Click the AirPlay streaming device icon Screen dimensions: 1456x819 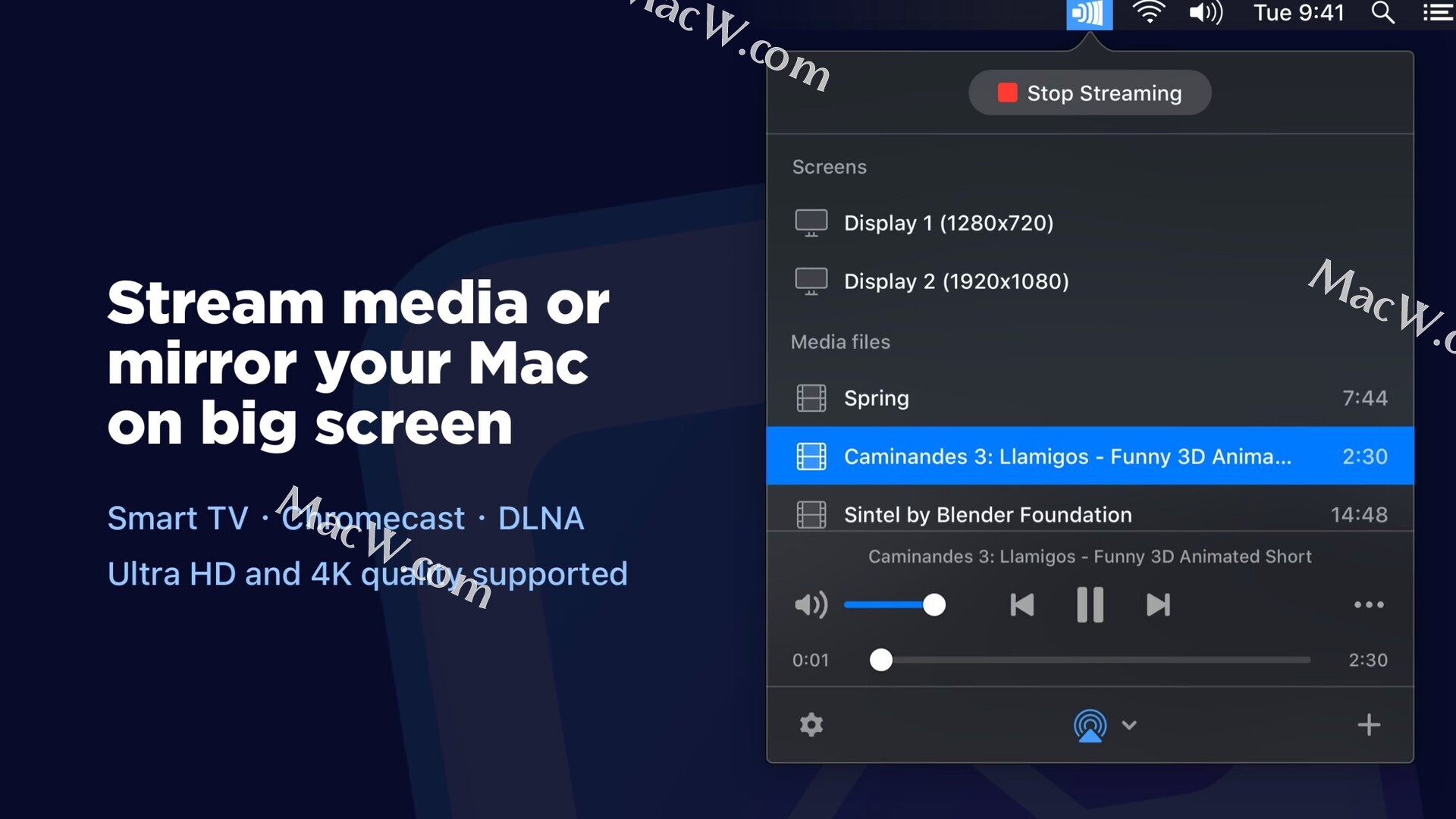tap(1090, 726)
